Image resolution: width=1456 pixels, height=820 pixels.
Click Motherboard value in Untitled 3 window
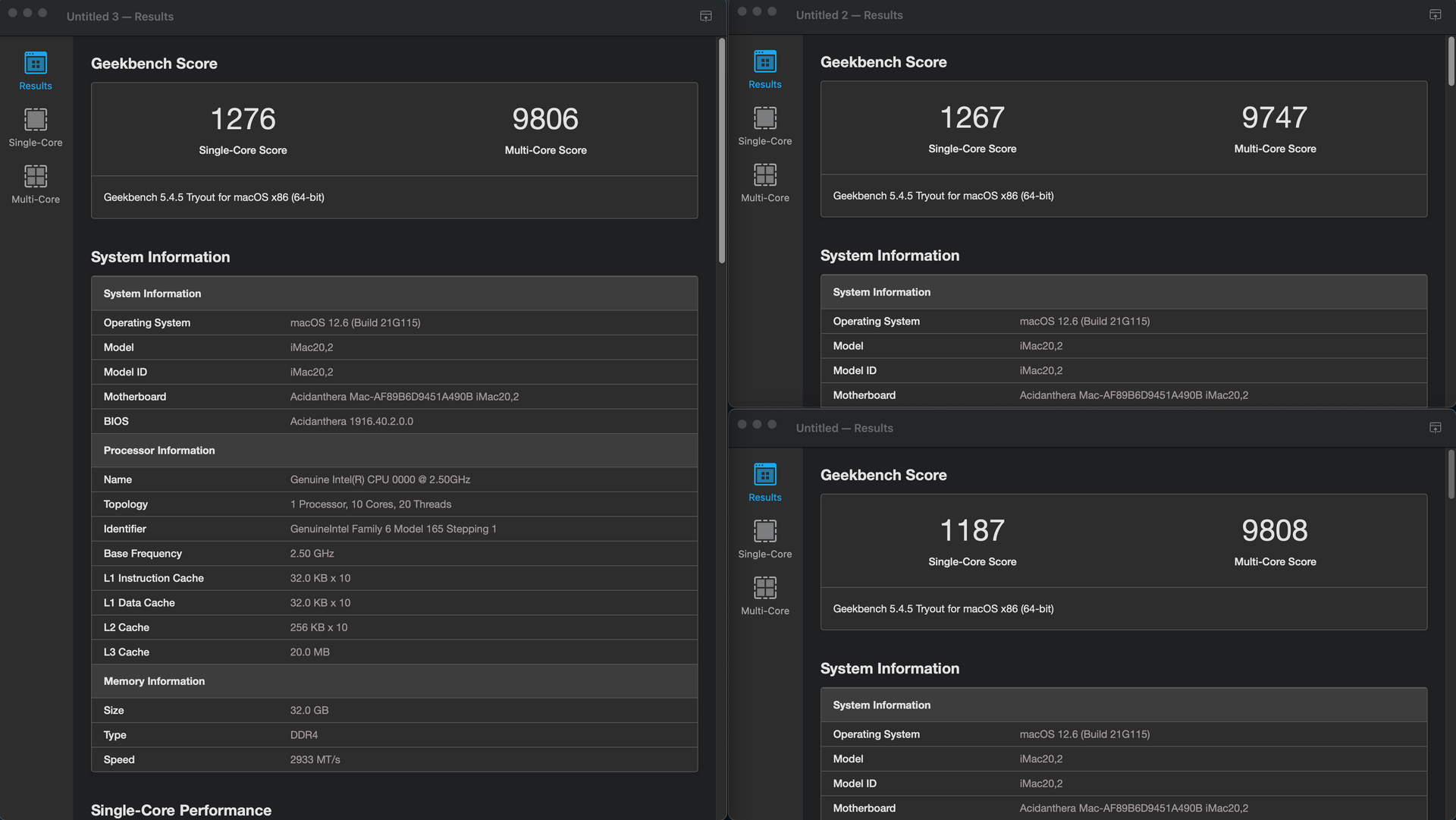tap(404, 397)
